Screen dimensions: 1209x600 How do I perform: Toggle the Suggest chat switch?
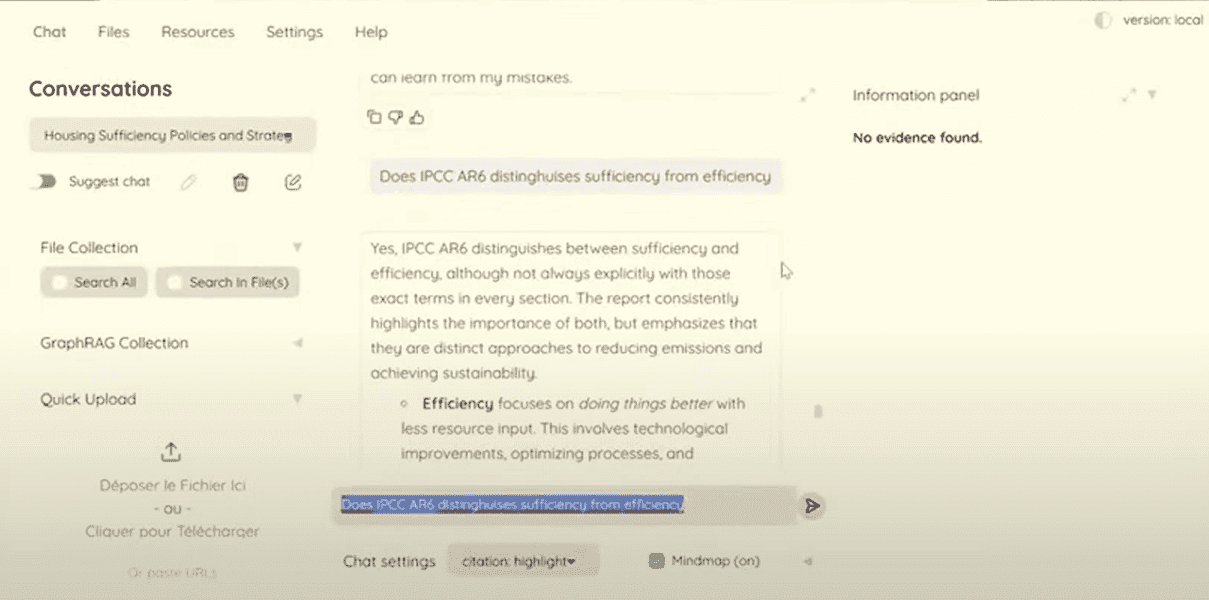43,182
